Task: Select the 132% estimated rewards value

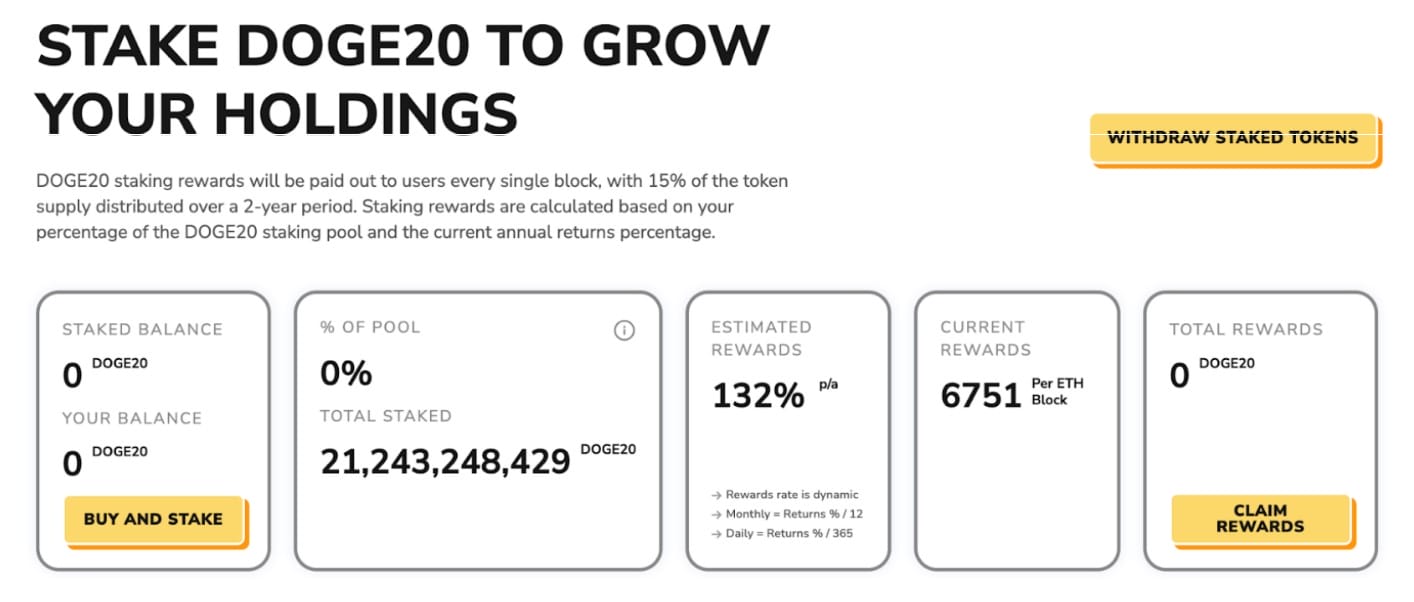Action: pyautogui.click(x=758, y=396)
